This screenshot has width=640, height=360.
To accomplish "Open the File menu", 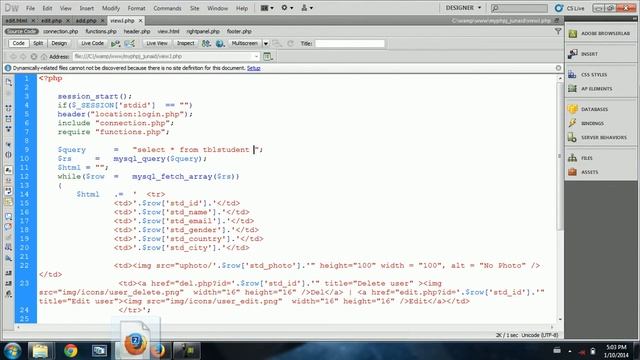I will [x=30, y=8].
